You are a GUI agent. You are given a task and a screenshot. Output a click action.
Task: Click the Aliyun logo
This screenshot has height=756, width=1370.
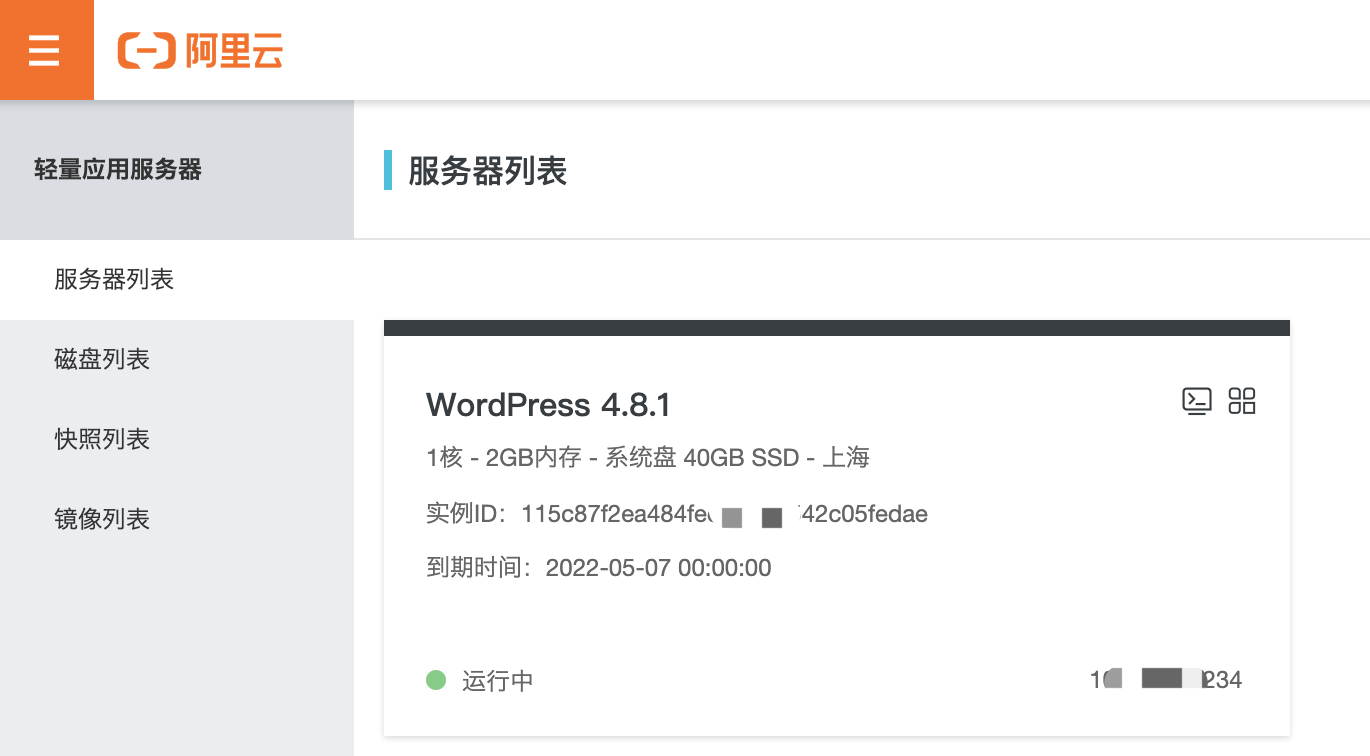point(200,50)
